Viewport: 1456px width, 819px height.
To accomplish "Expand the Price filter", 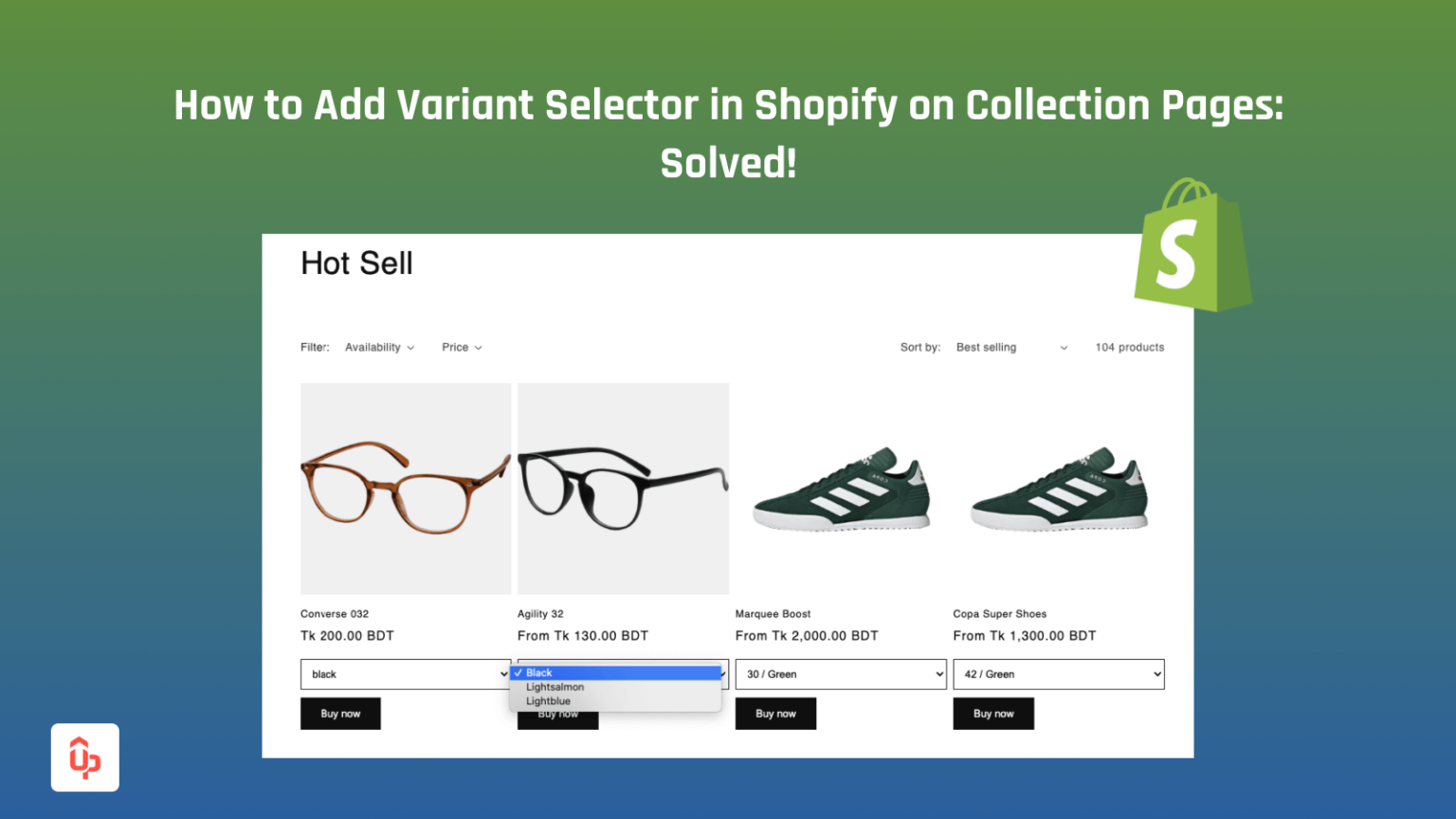I will 462,348.
